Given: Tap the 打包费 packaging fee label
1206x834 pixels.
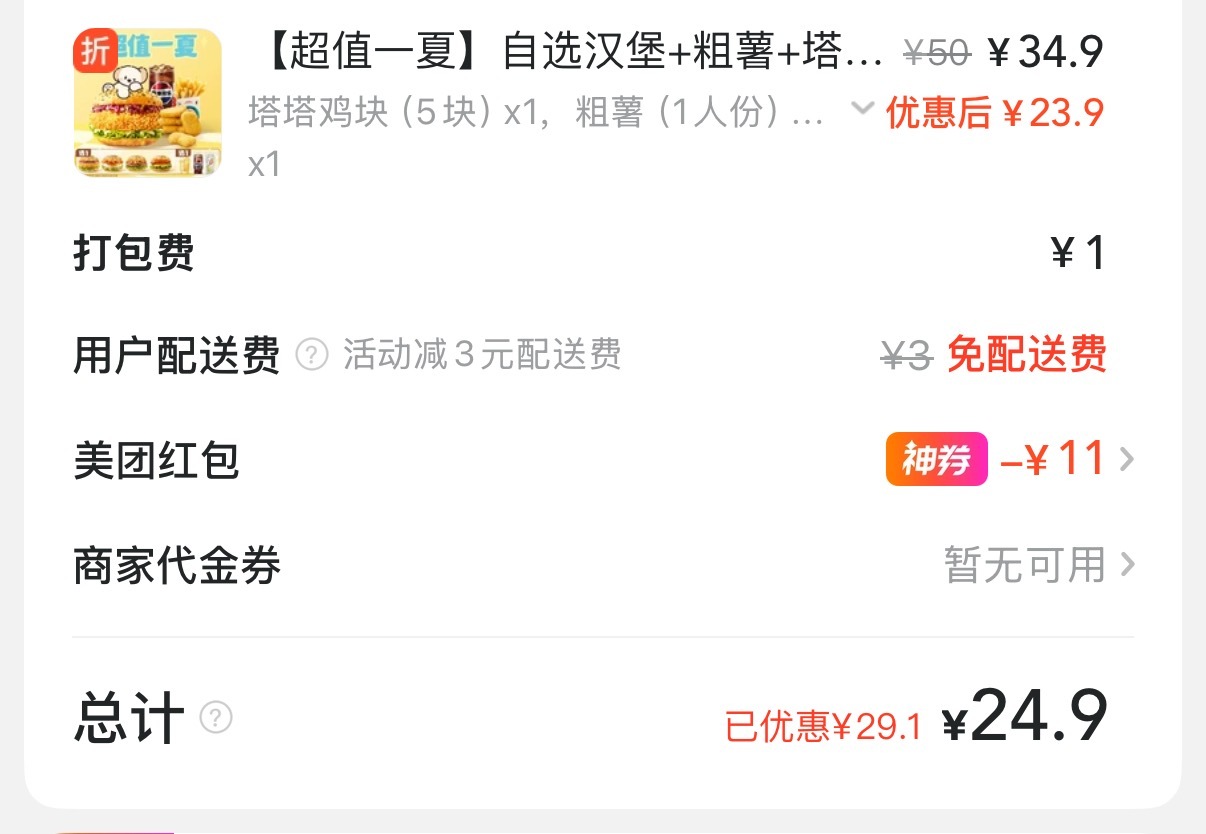Looking at the screenshot, I should point(134,253).
